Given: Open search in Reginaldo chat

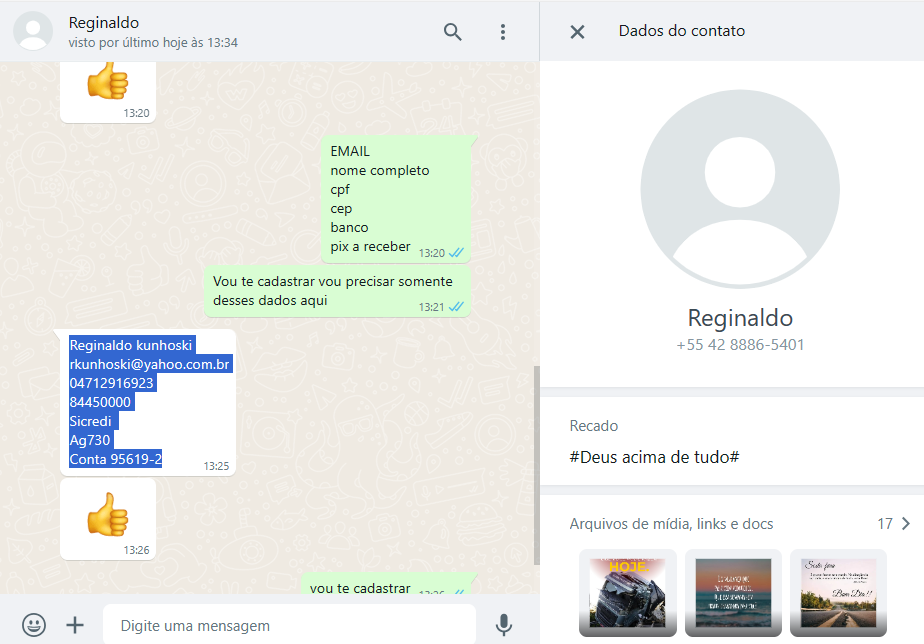Looking at the screenshot, I should pyautogui.click(x=453, y=32).
